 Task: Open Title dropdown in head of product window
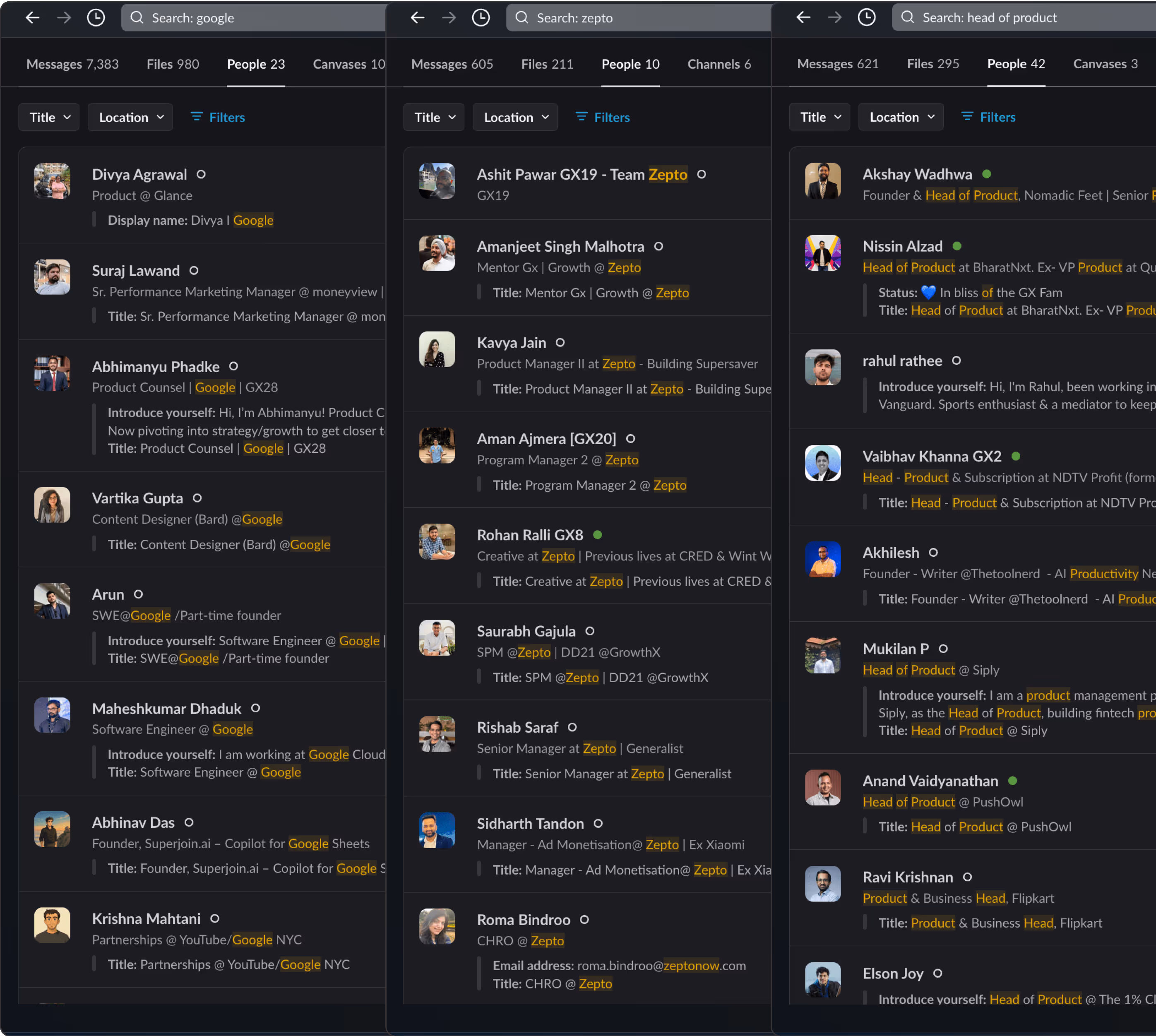click(x=820, y=117)
